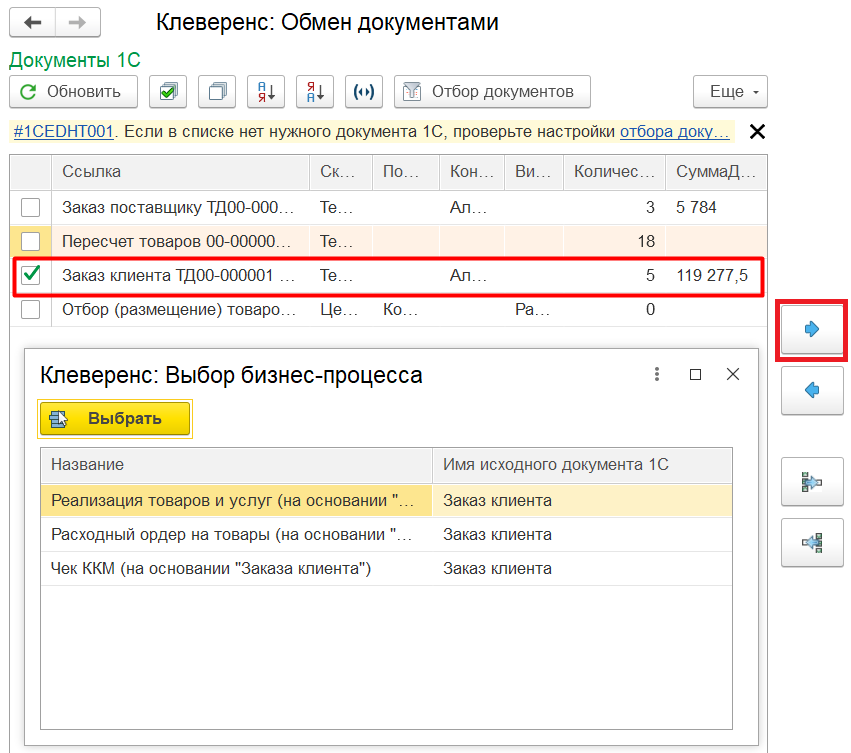The image size is (851, 753).
Task: Uncheck all documents with the deselect icon
Action: point(217,92)
